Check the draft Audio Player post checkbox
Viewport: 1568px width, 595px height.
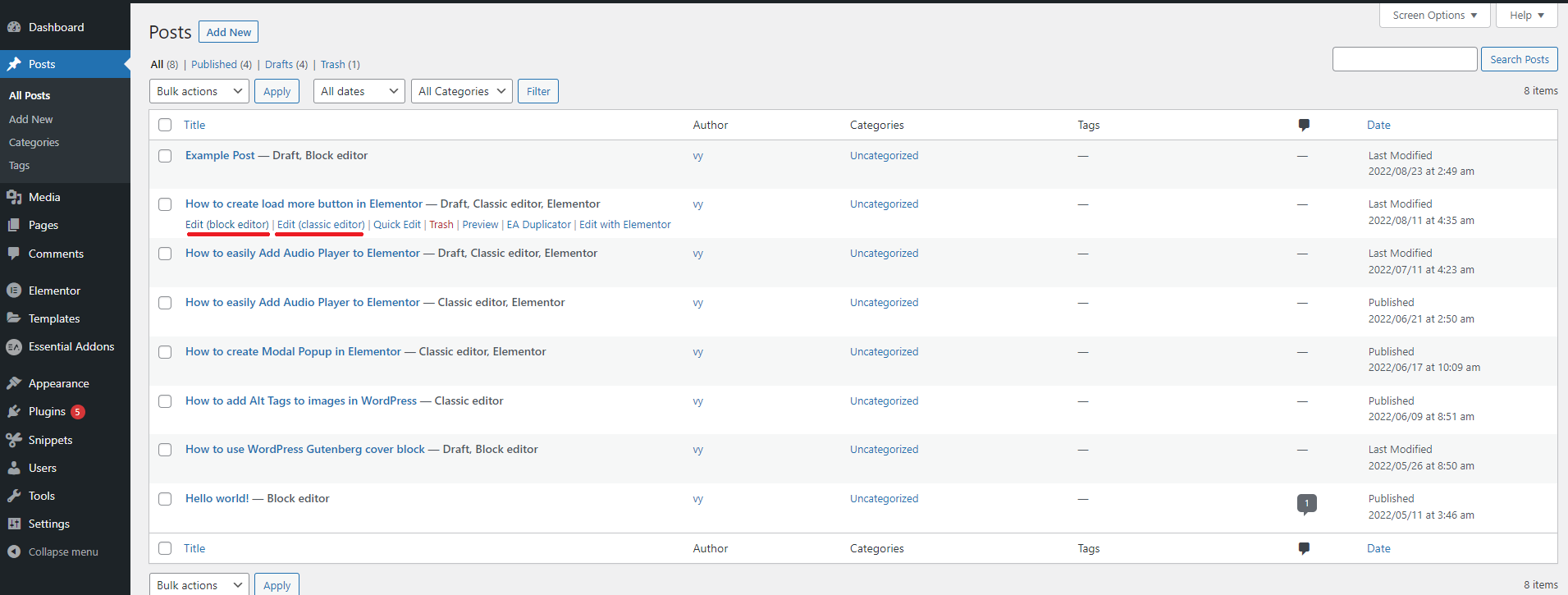pyautogui.click(x=165, y=254)
